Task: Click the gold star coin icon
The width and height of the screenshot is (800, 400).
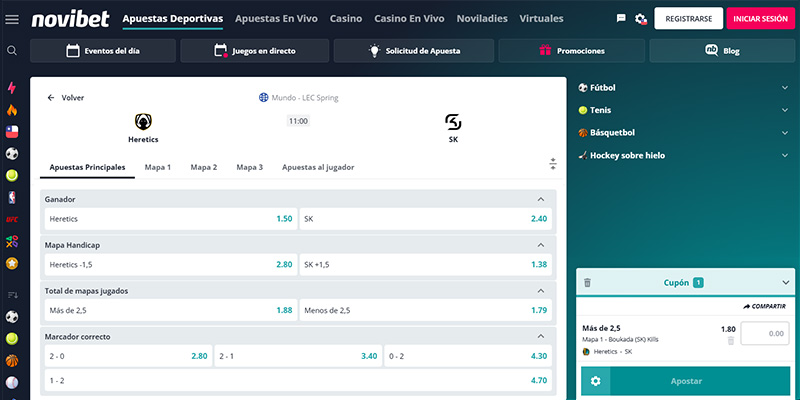Action: pyautogui.click(x=12, y=263)
